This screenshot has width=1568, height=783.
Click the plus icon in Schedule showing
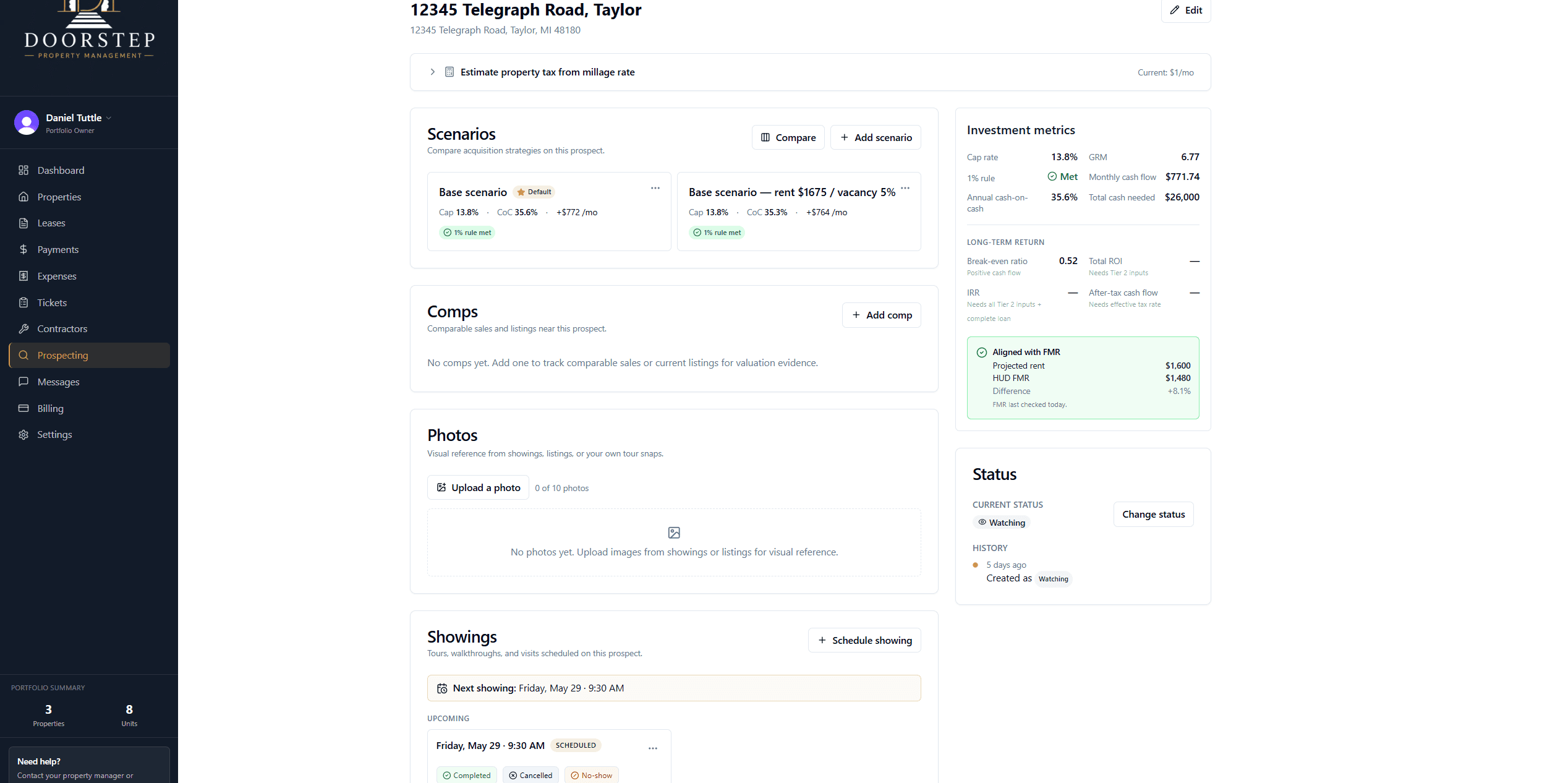click(822, 640)
